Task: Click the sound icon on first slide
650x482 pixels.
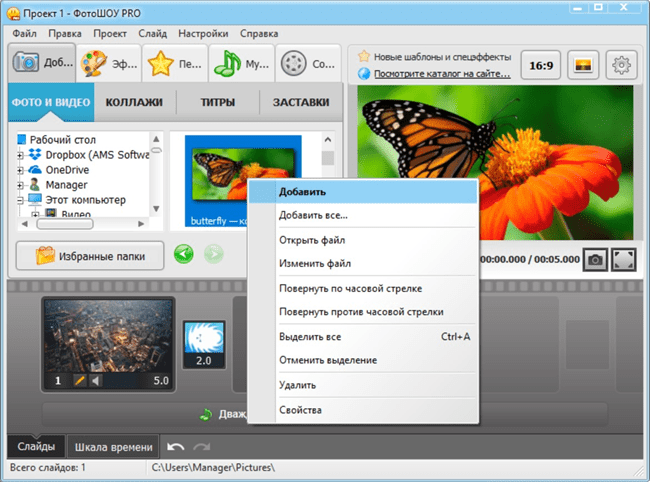Action: pyautogui.click(x=97, y=381)
